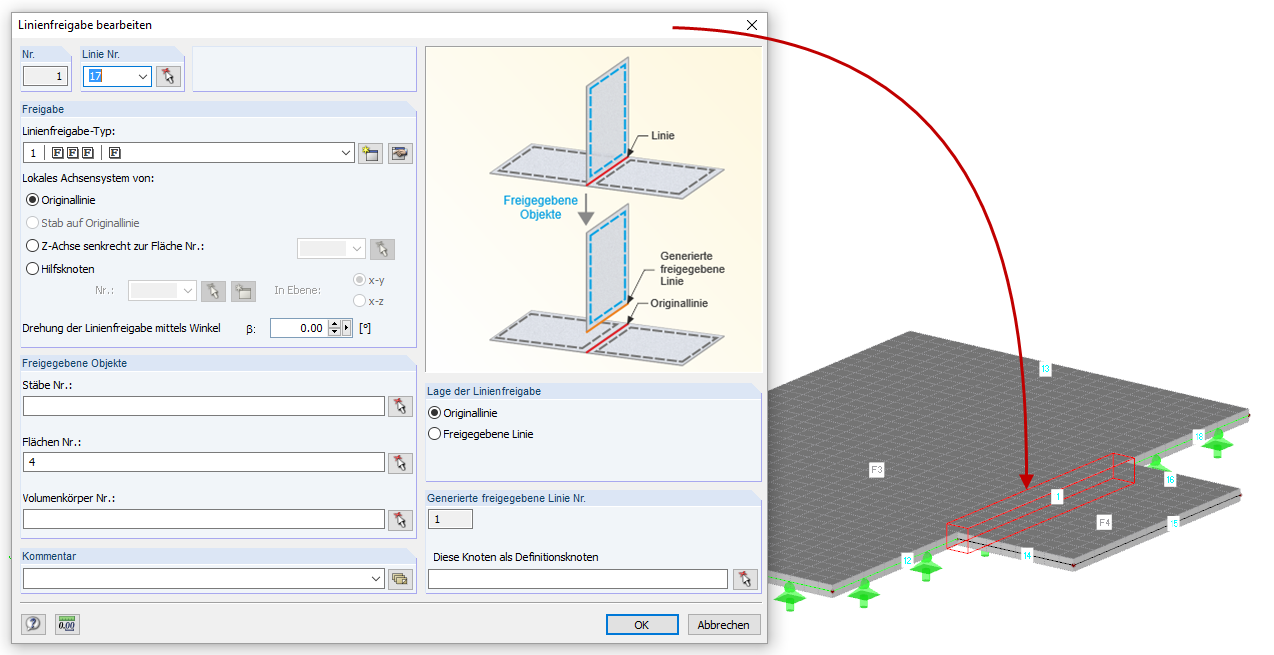Focus the rotation angle β field
The height and width of the screenshot is (655, 1274).
point(298,328)
